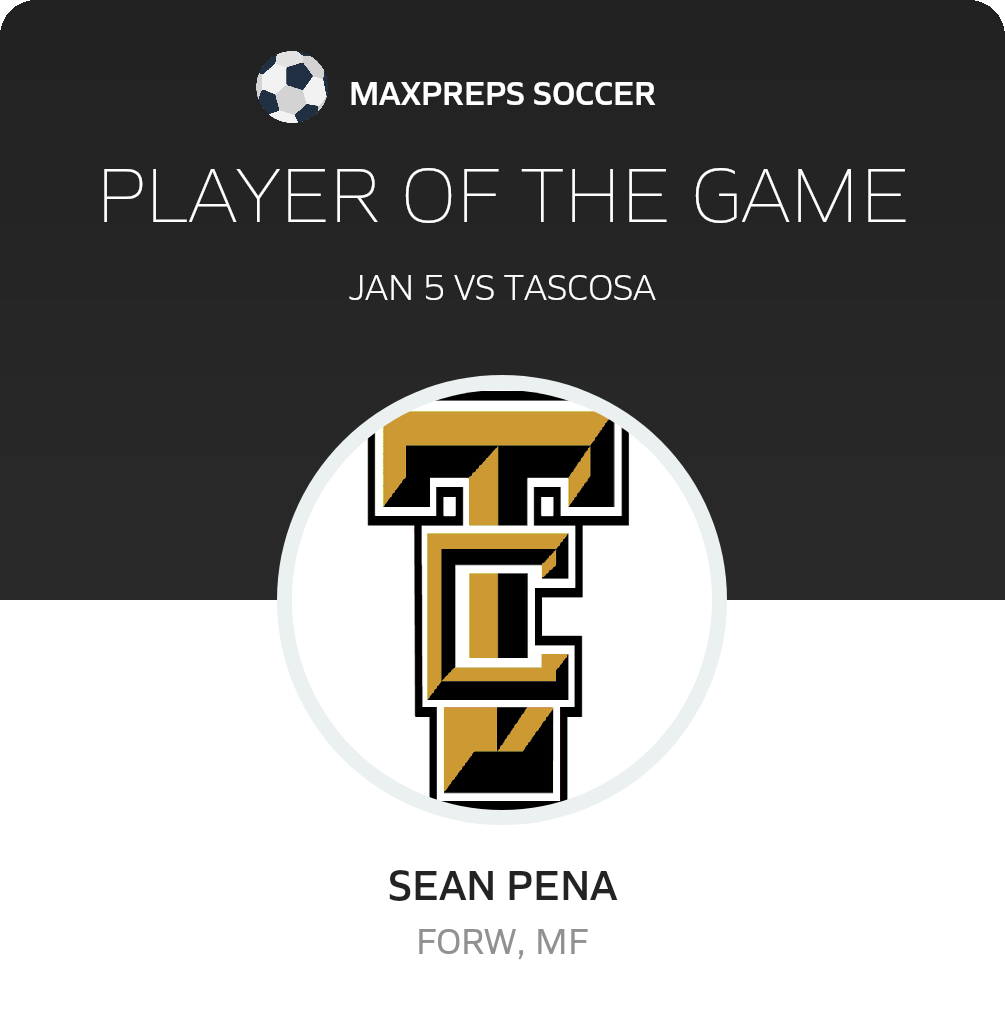The width and height of the screenshot is (1005, 1020).
Task: Select the circular team logo thumbnail
Action: click(502, 600)
